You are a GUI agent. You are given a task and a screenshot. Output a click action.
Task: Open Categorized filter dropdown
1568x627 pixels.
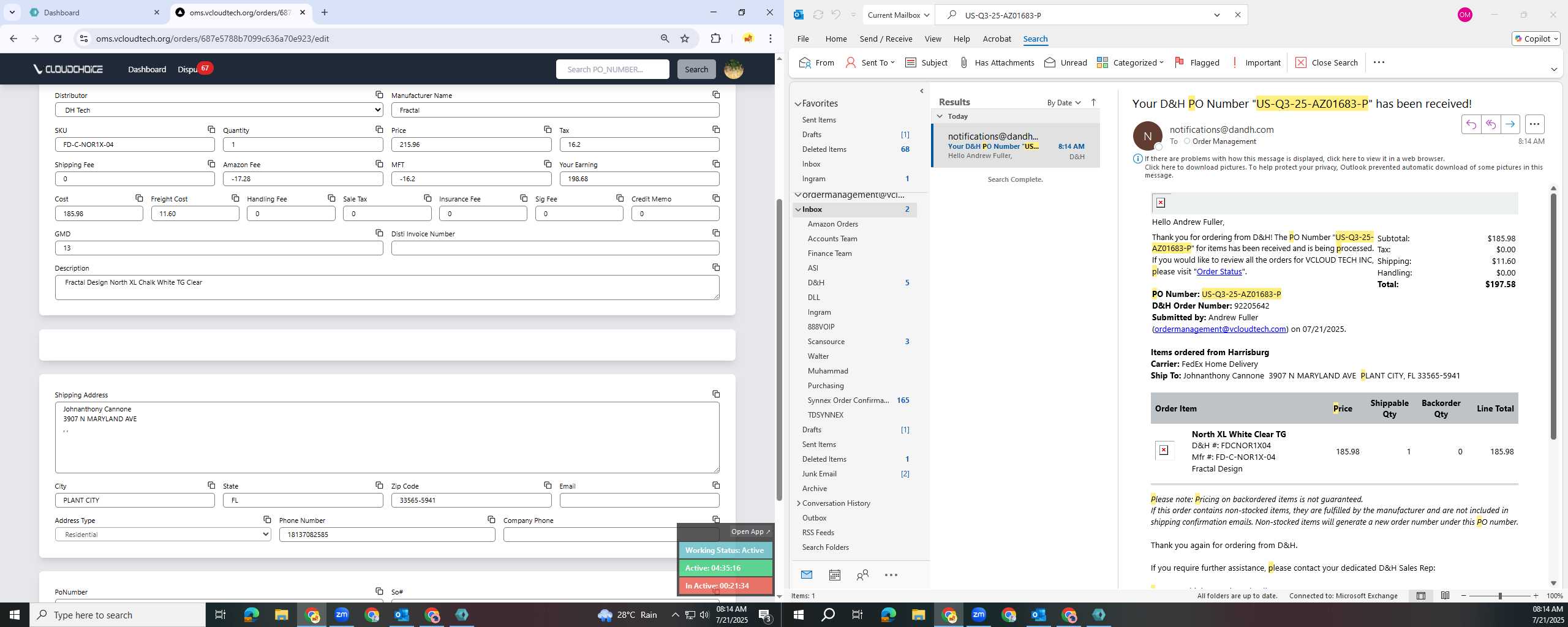(x=1130, y=62)
